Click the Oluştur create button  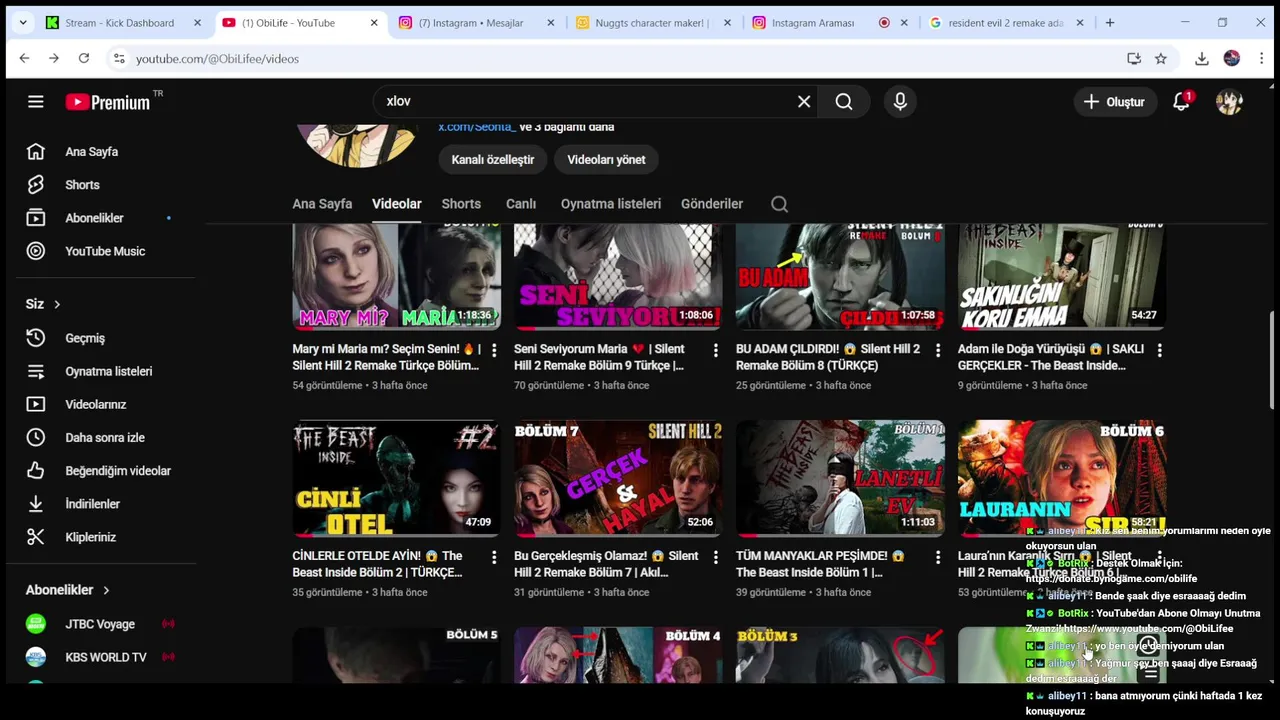click(1114, 101)
